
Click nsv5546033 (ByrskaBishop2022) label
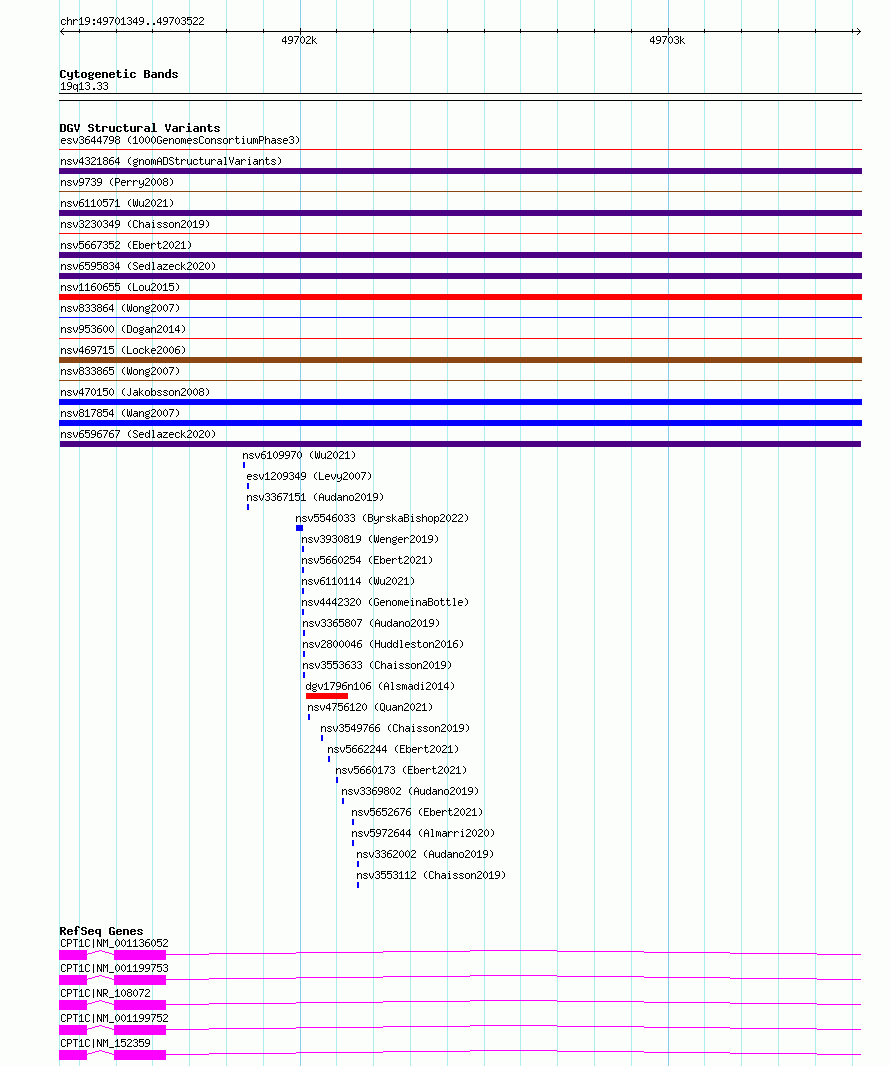tap(382, 519)
